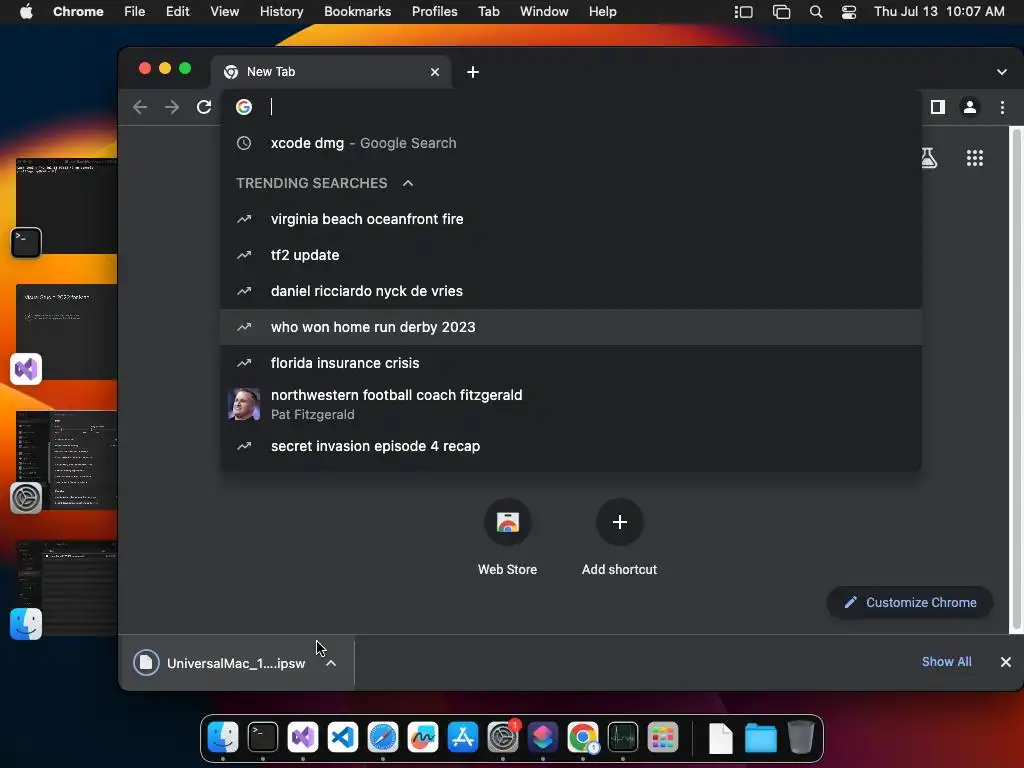Reload the page with Chrome's reload button
This screenshot has width=1024, height=768.
click(x=204, y=107)
